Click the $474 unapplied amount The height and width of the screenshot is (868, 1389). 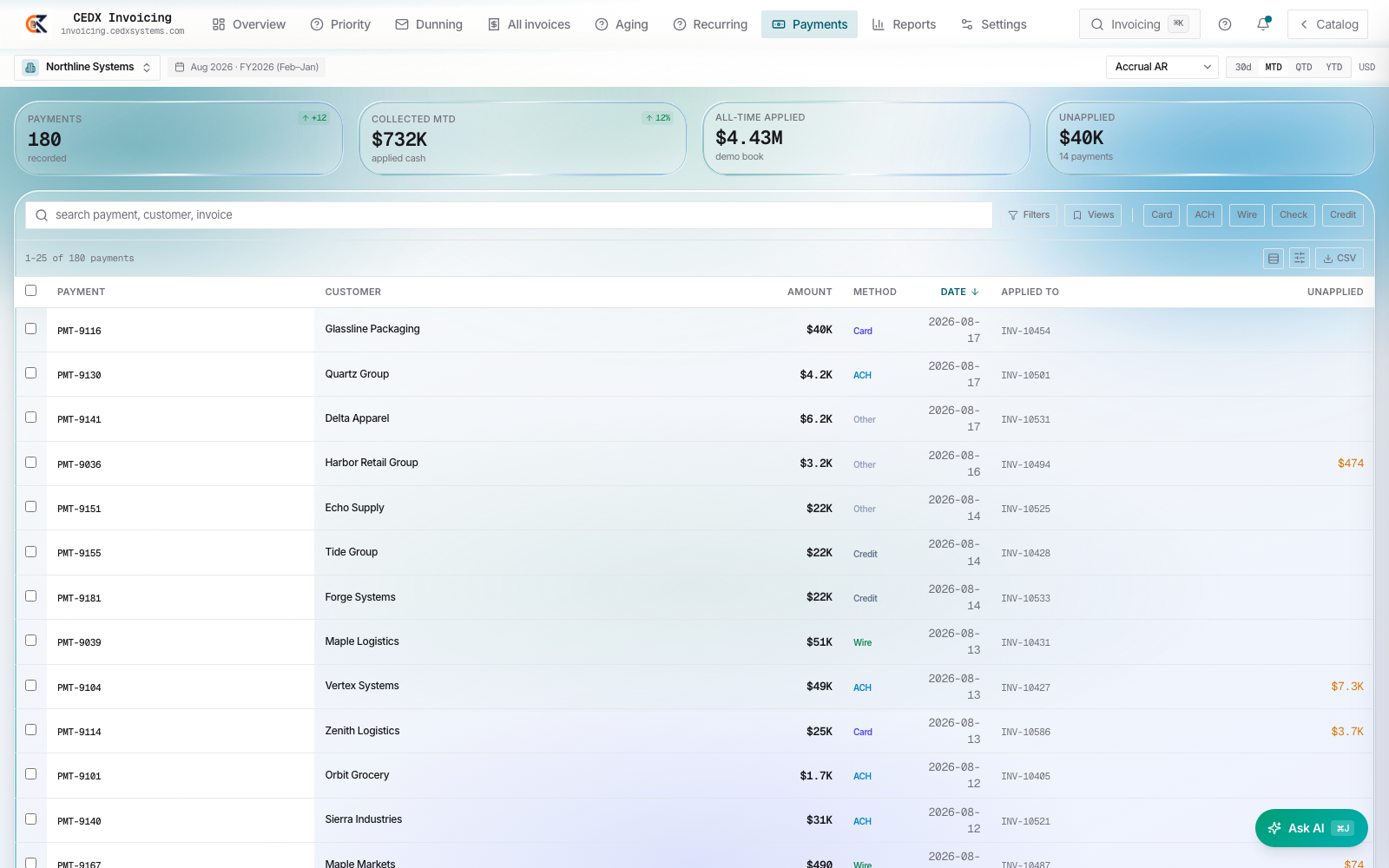(x=1350, y=463)
